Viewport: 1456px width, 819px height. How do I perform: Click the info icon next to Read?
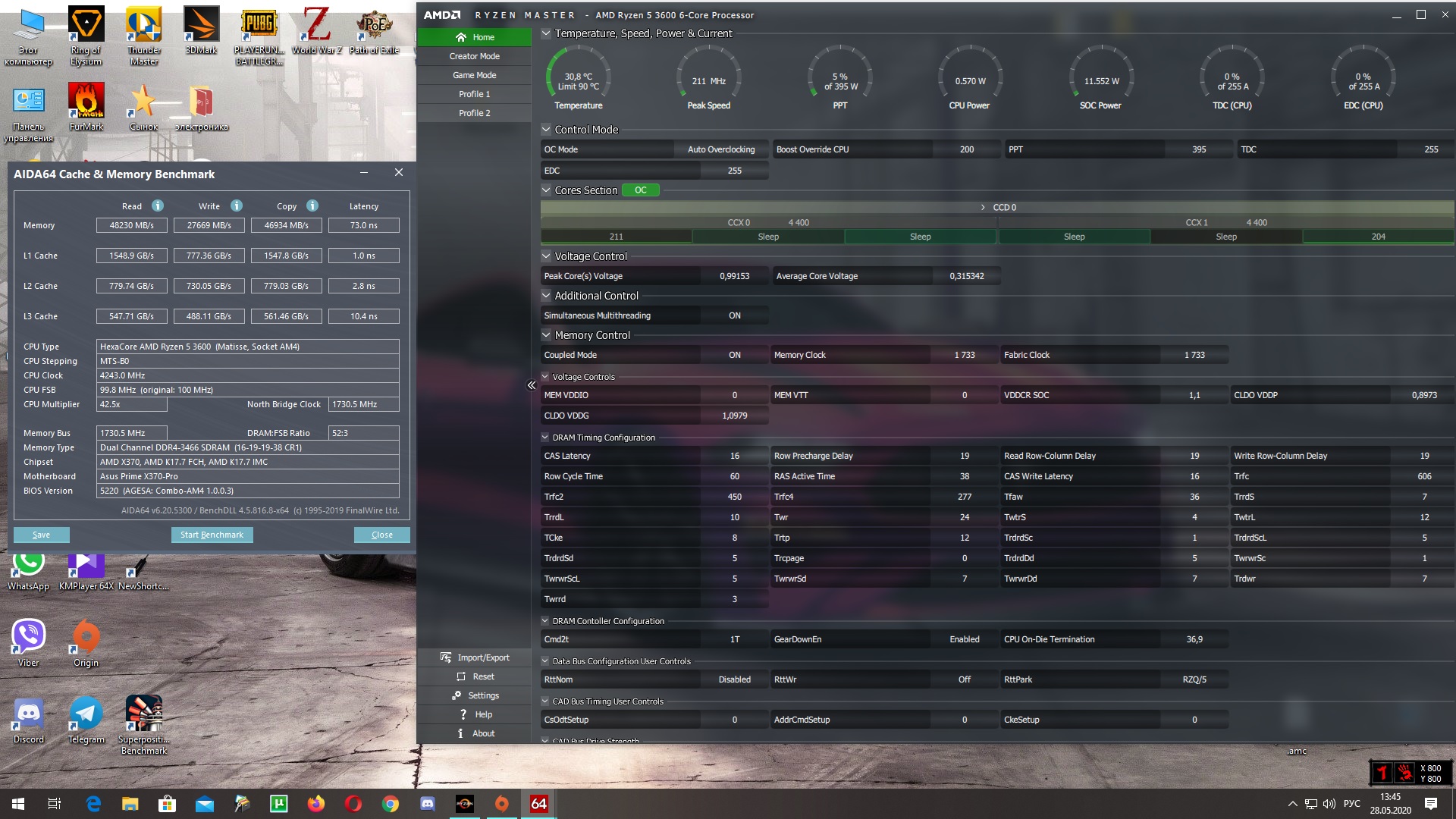point(157,206)
